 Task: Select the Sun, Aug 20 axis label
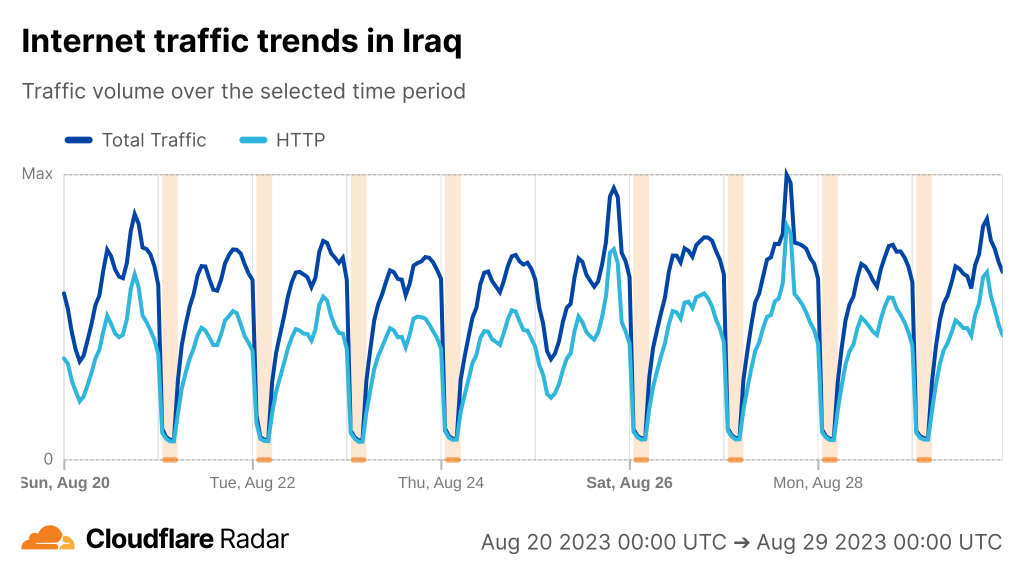[x=64, y=482]
